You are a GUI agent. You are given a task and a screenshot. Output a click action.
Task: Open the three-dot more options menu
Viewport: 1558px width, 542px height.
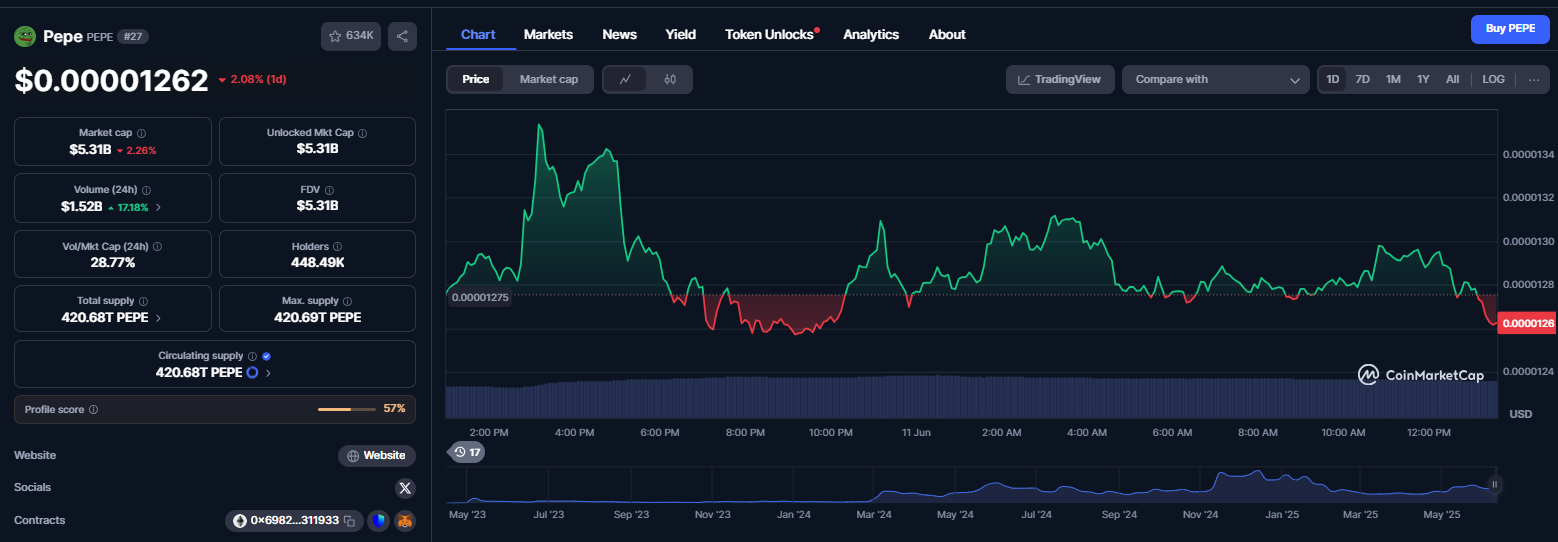tap(1534, 79)
